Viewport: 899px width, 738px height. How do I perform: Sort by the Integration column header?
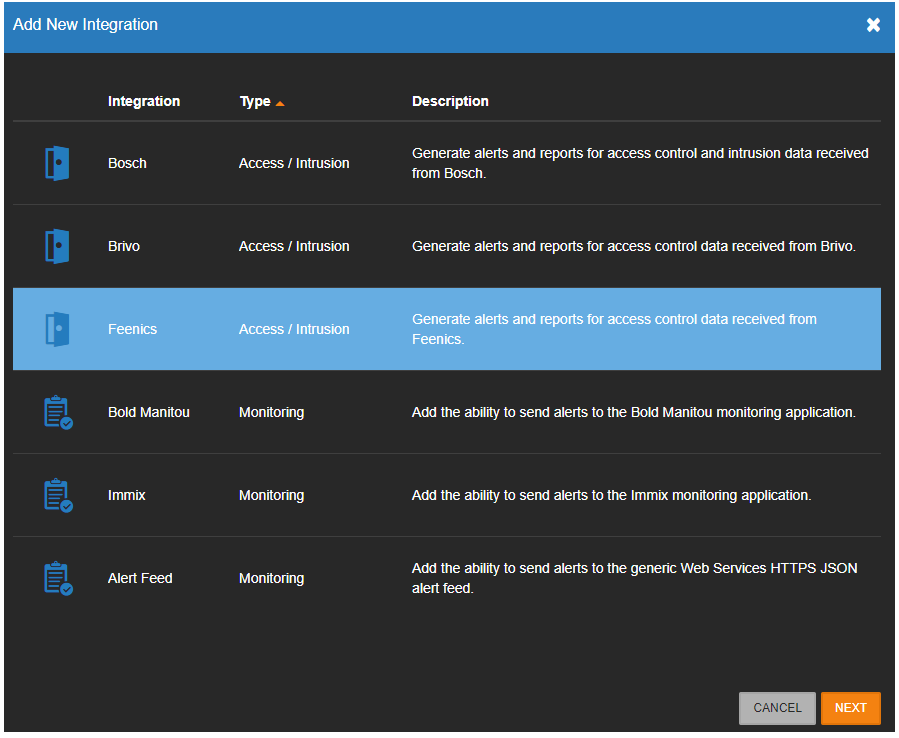coord(144,101)
